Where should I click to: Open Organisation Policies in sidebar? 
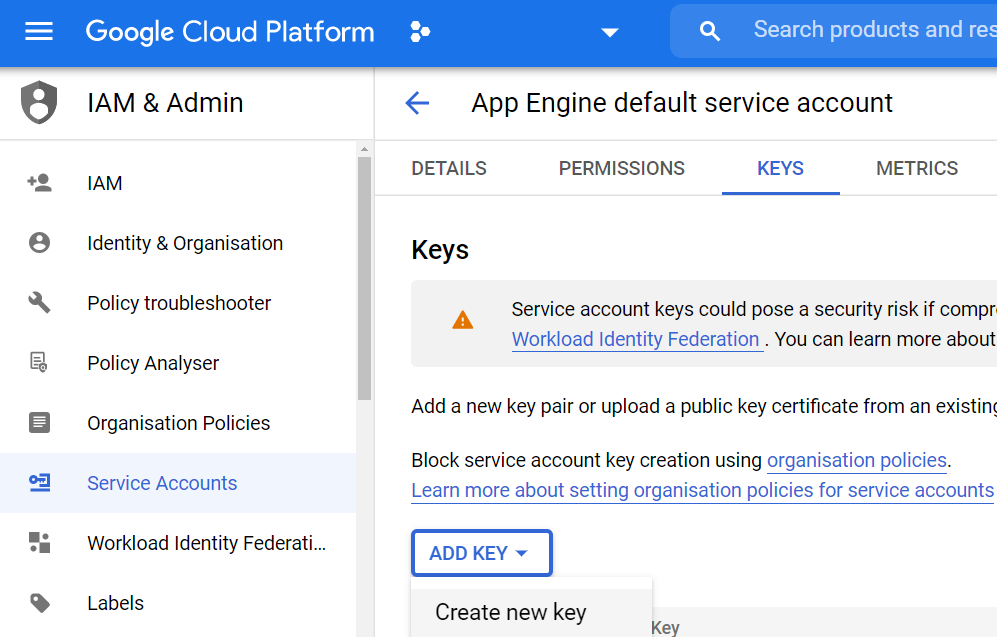pyautogui.click(x=178, y=423)
